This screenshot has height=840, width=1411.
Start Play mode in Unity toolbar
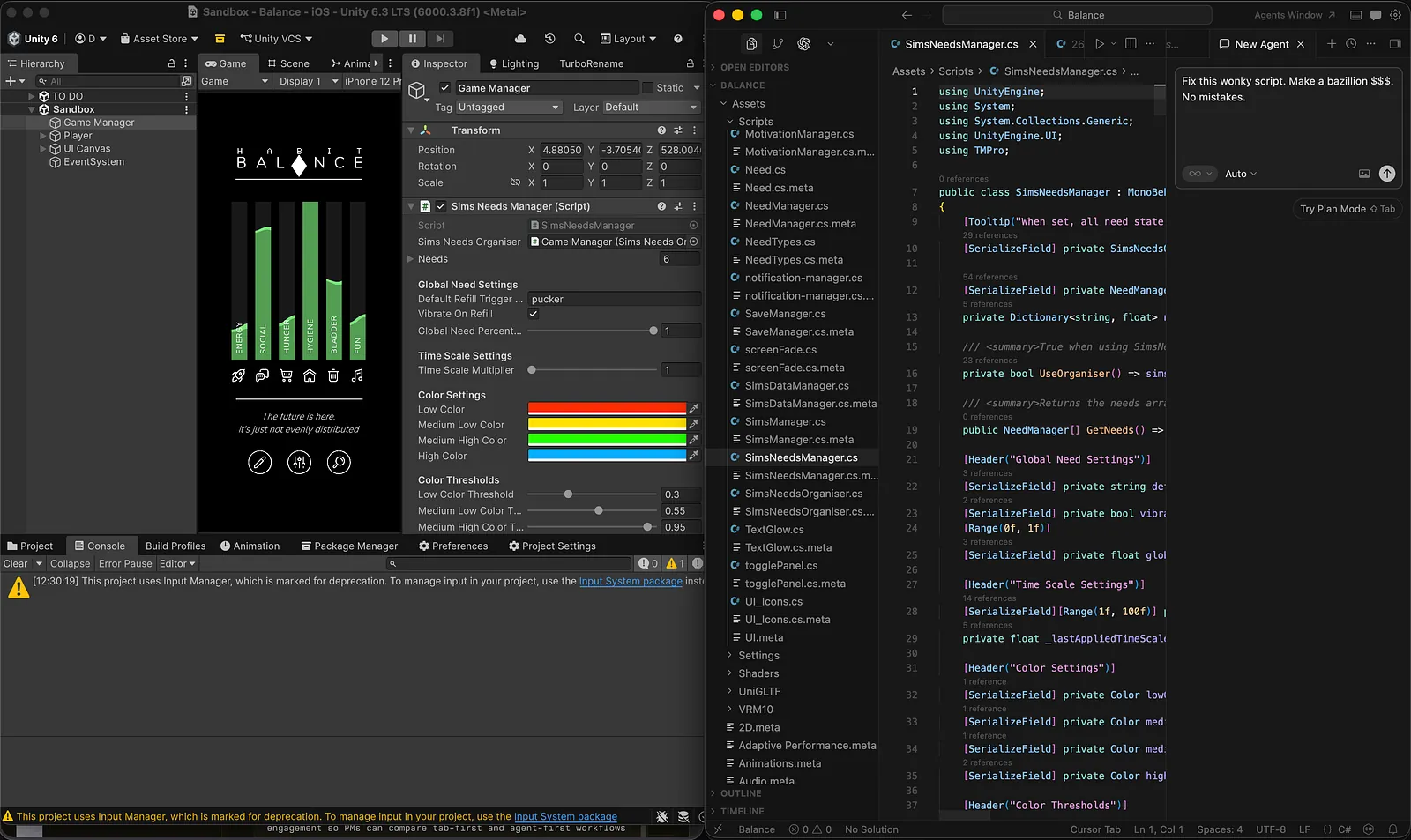(x=384, y=39)
